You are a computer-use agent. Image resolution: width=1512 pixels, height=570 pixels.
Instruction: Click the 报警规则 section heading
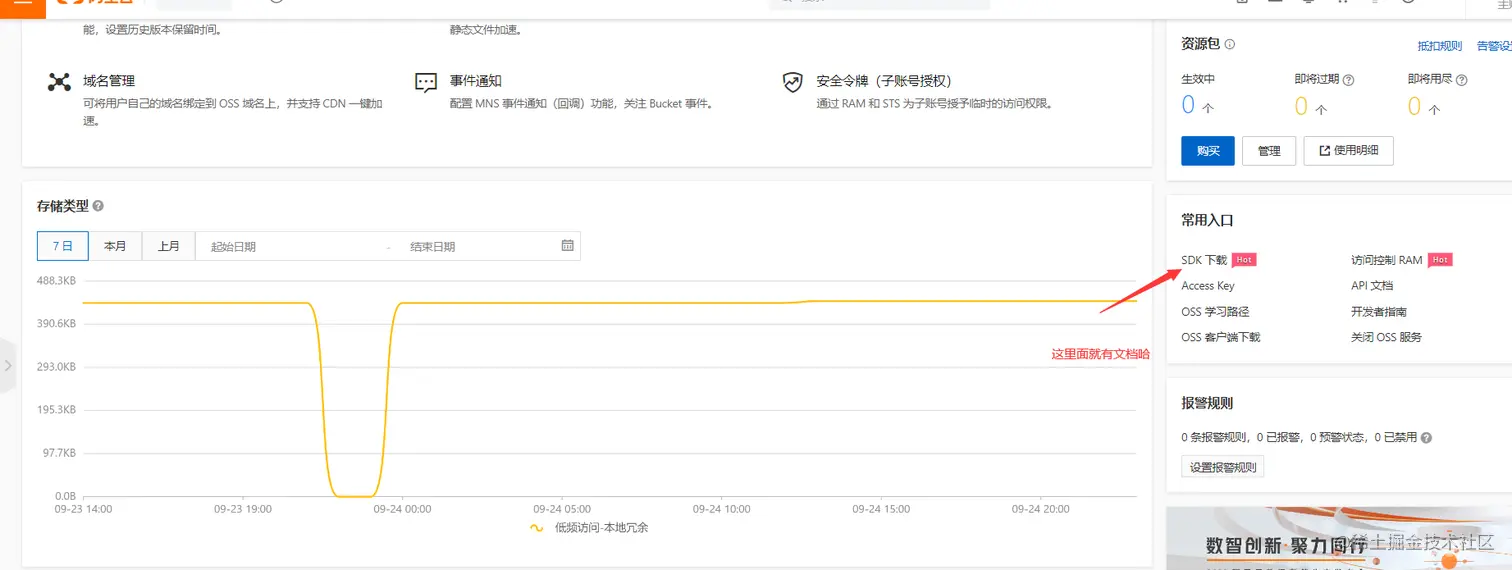pos(1207,404)
